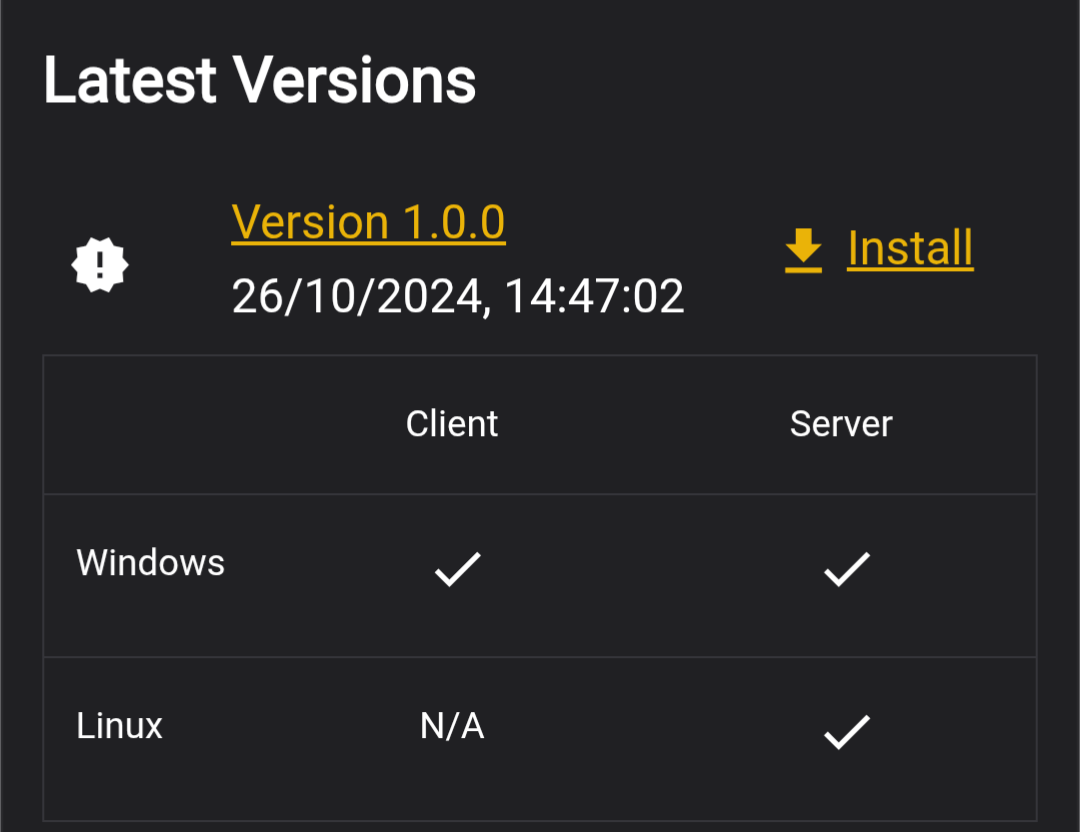Select the Windows row label
Viewport: 1080px width, 832px height.
click(151, 563)
